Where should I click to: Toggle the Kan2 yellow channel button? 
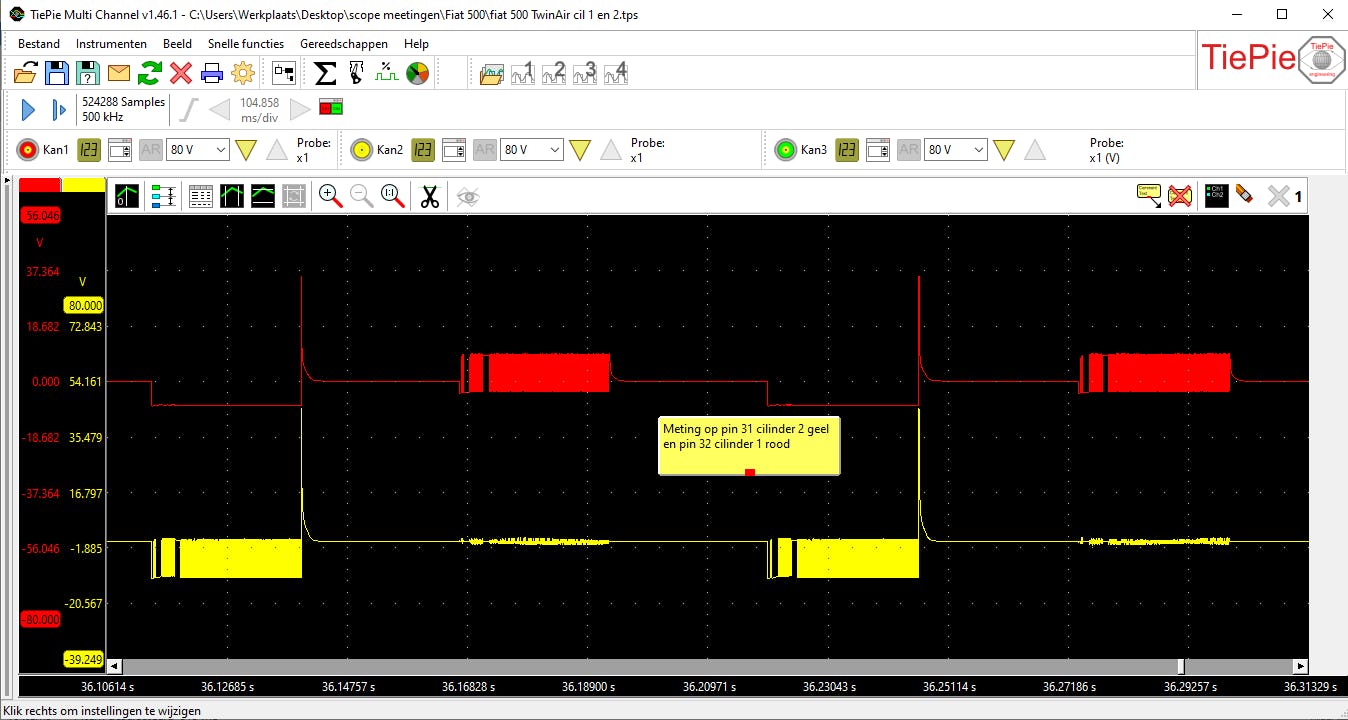361,150
